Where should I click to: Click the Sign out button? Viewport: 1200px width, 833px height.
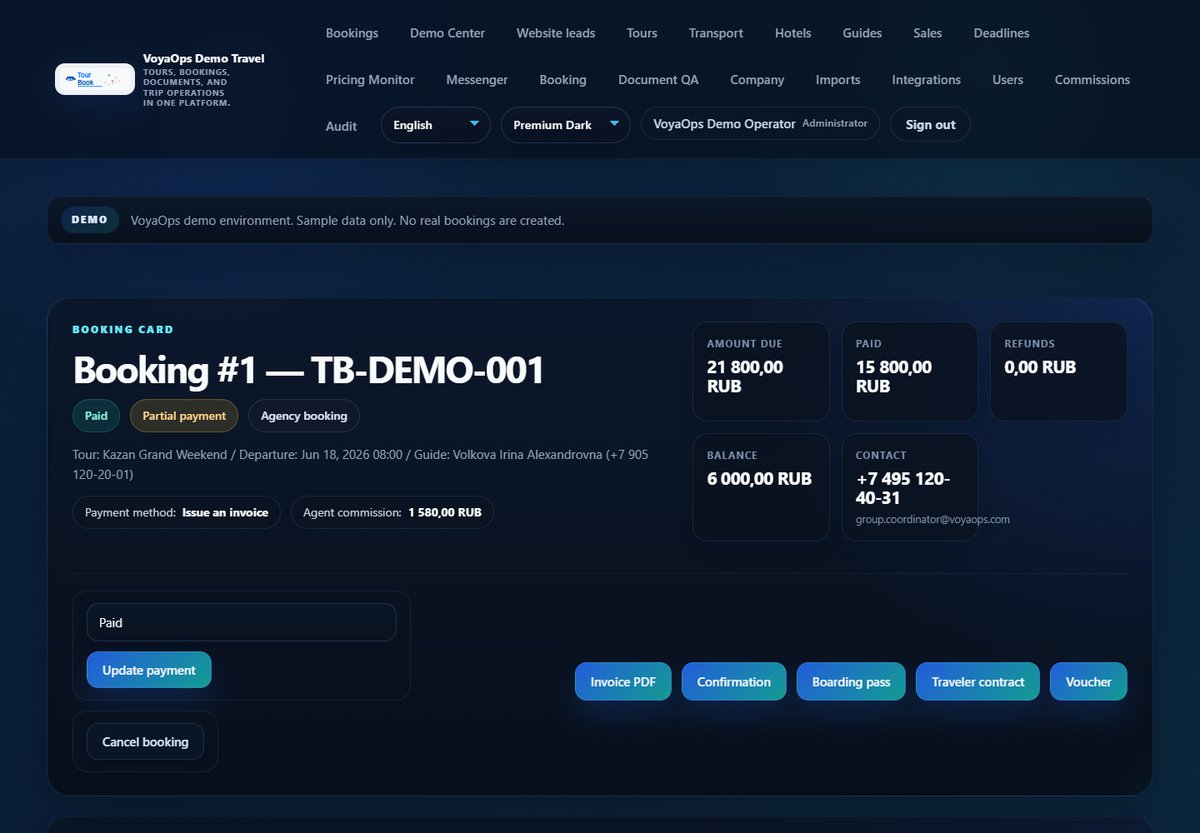(x=930, y=125)
